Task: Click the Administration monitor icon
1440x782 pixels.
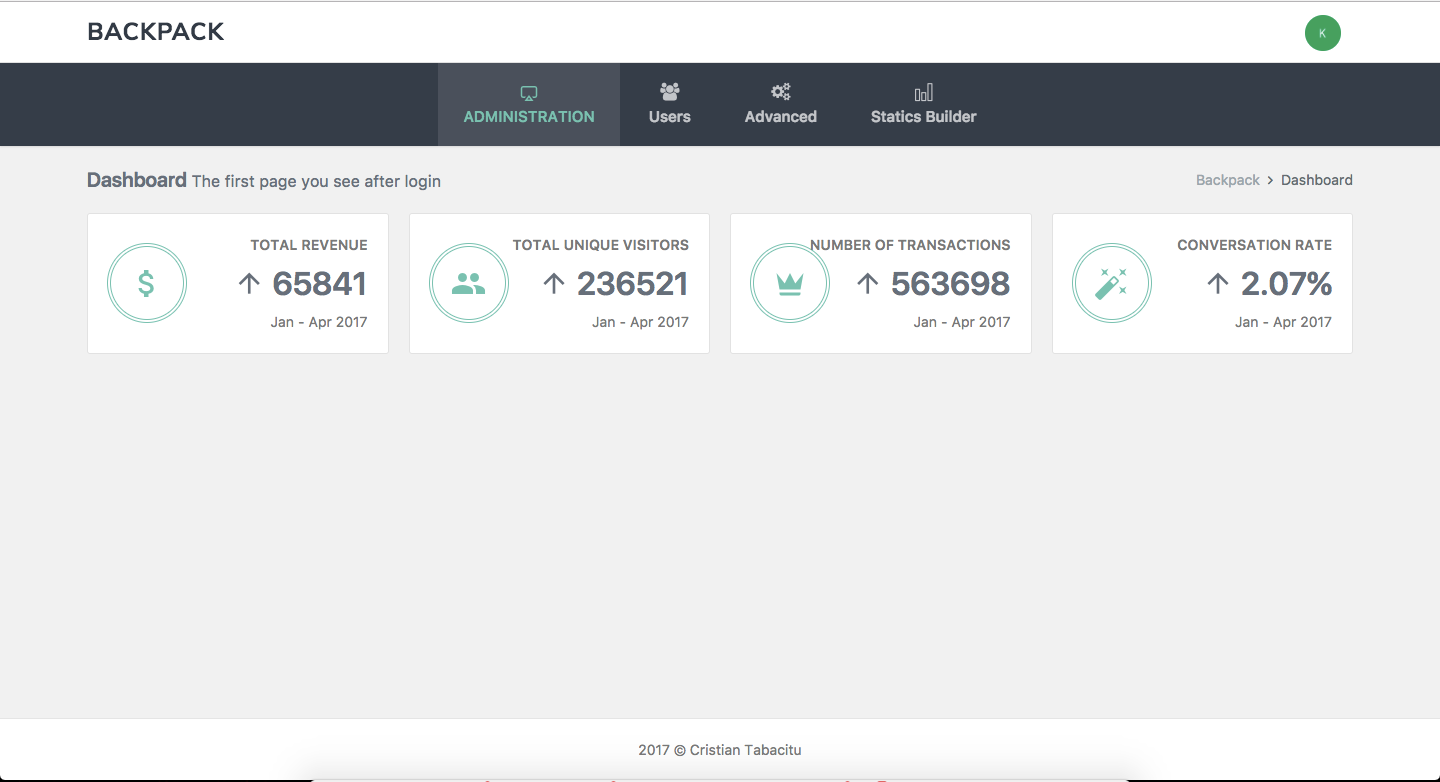Action: [529, 93]
